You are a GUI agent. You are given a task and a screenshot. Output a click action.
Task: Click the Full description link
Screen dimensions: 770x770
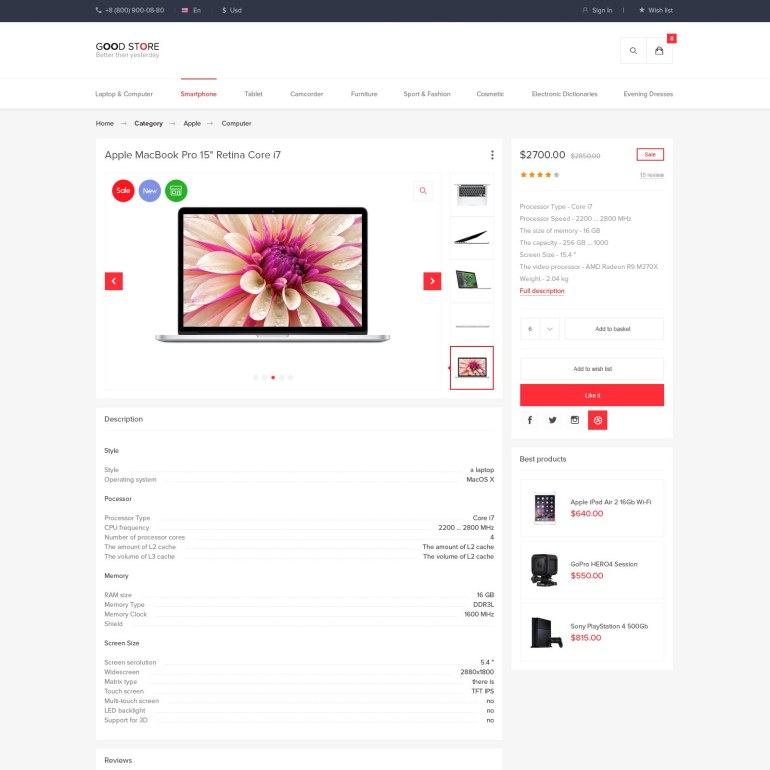(x=542, y=291)
